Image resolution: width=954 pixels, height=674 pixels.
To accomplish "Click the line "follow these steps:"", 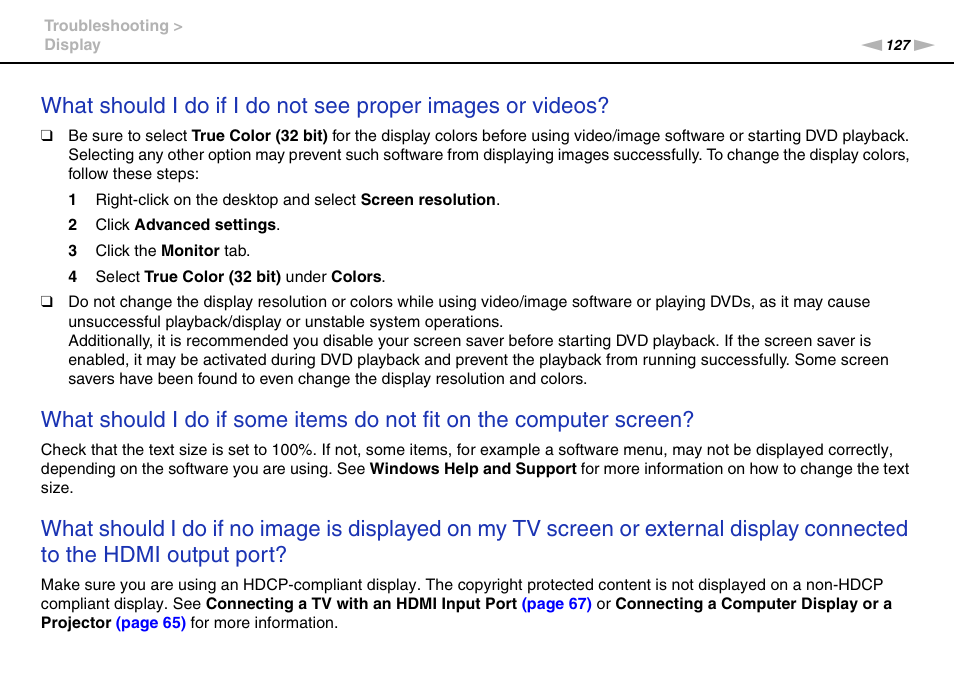I will click(x=133, y=174).
